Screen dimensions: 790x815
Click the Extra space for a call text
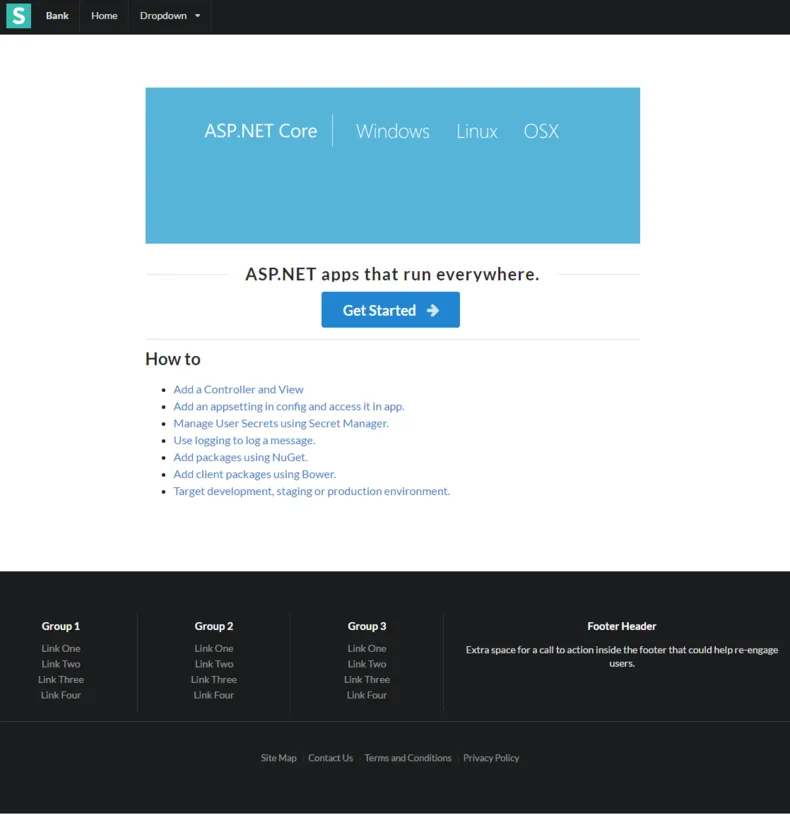(x=622, y=656)
